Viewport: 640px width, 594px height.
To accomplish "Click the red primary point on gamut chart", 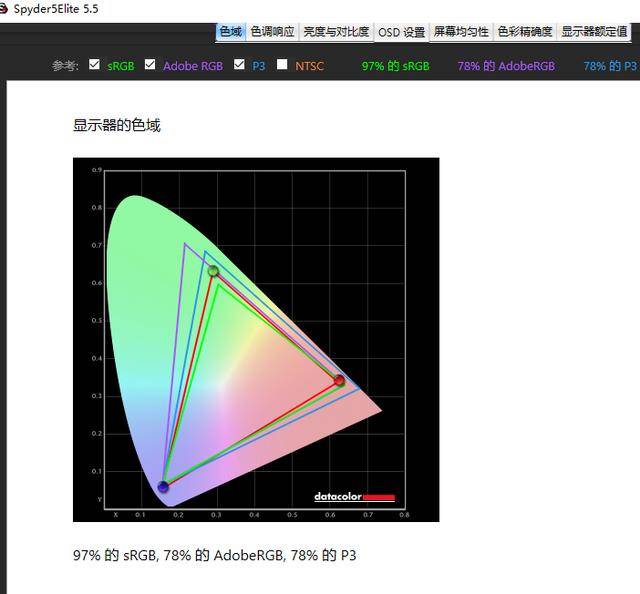I will point(339,381).
